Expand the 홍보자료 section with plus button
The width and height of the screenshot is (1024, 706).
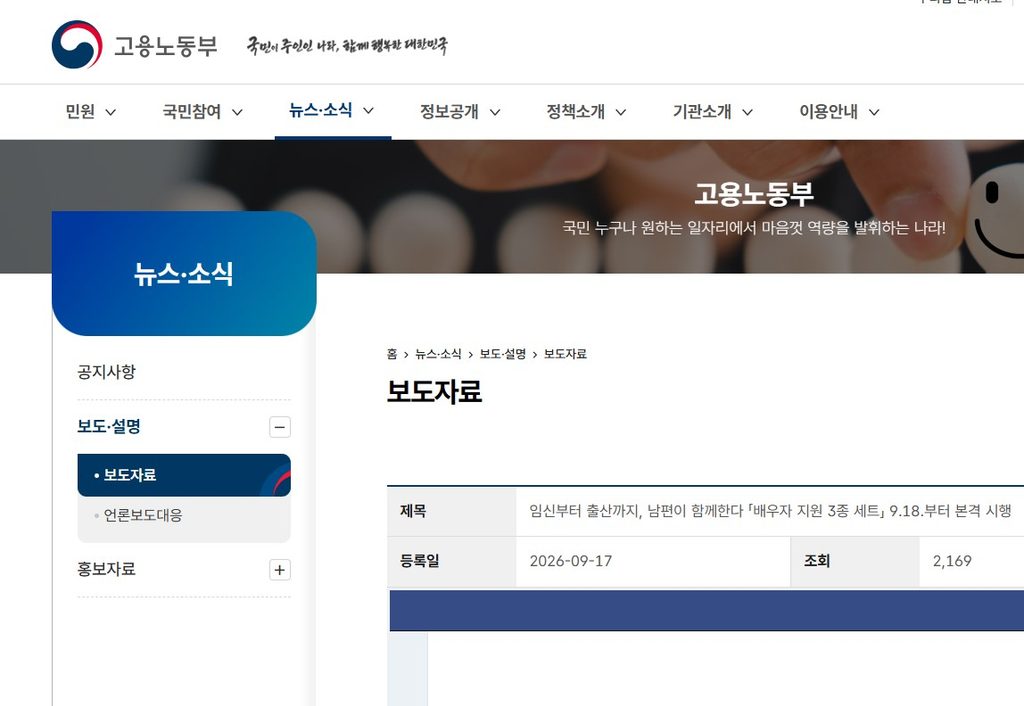[x=280, y=570]
